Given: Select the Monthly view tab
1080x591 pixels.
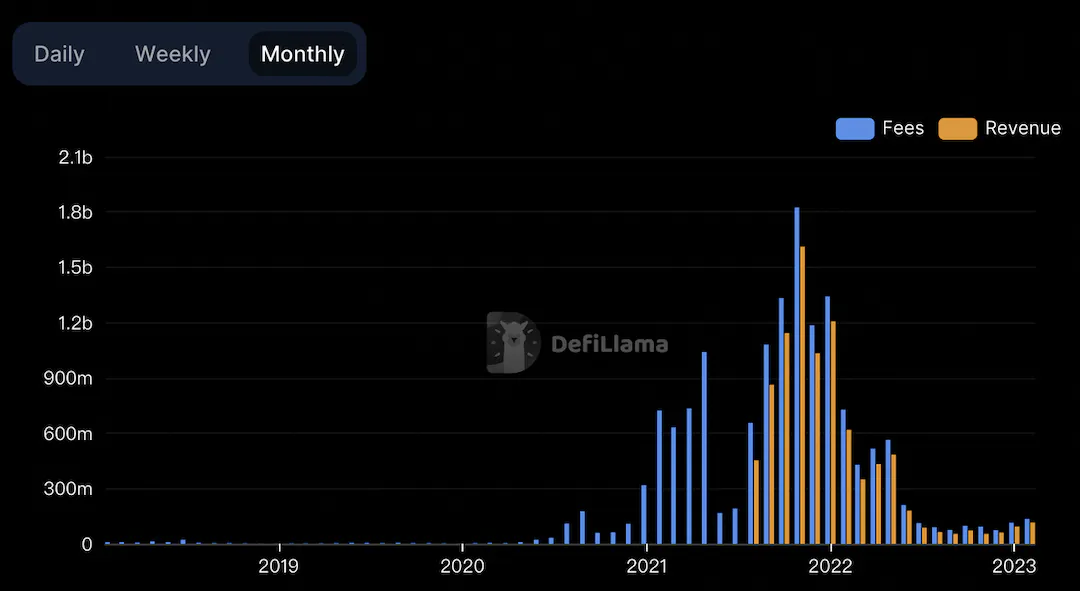Looking at the screenshot, I should [x=302, y=54].
